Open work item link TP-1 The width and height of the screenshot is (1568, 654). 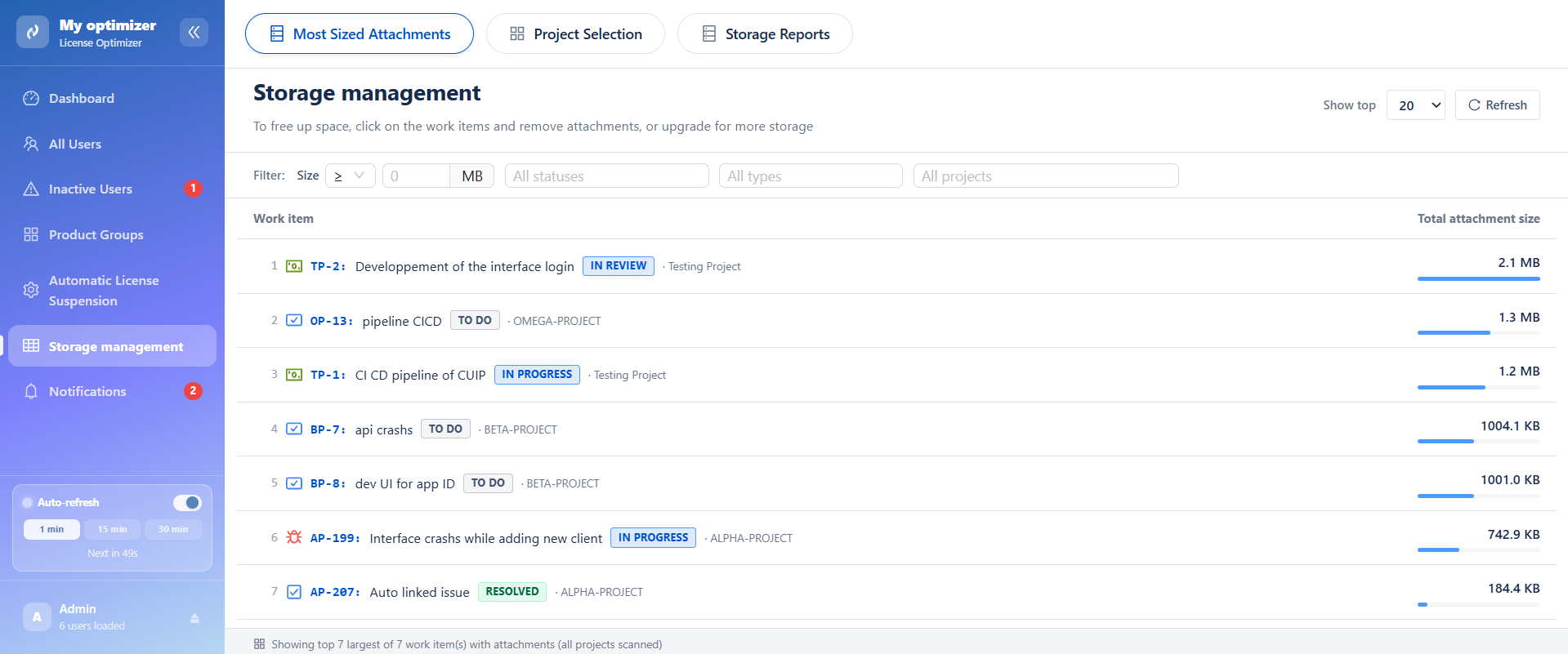tap(328, 375)
